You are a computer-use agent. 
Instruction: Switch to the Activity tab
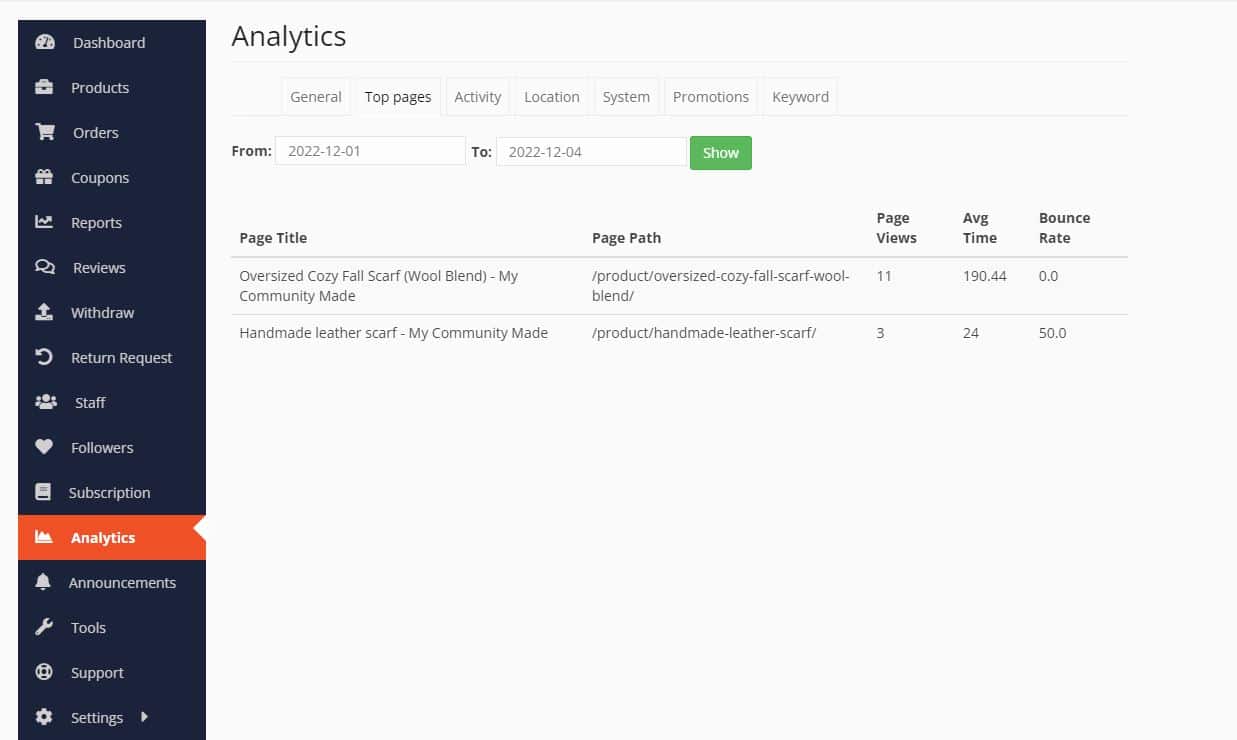[477, 97]
